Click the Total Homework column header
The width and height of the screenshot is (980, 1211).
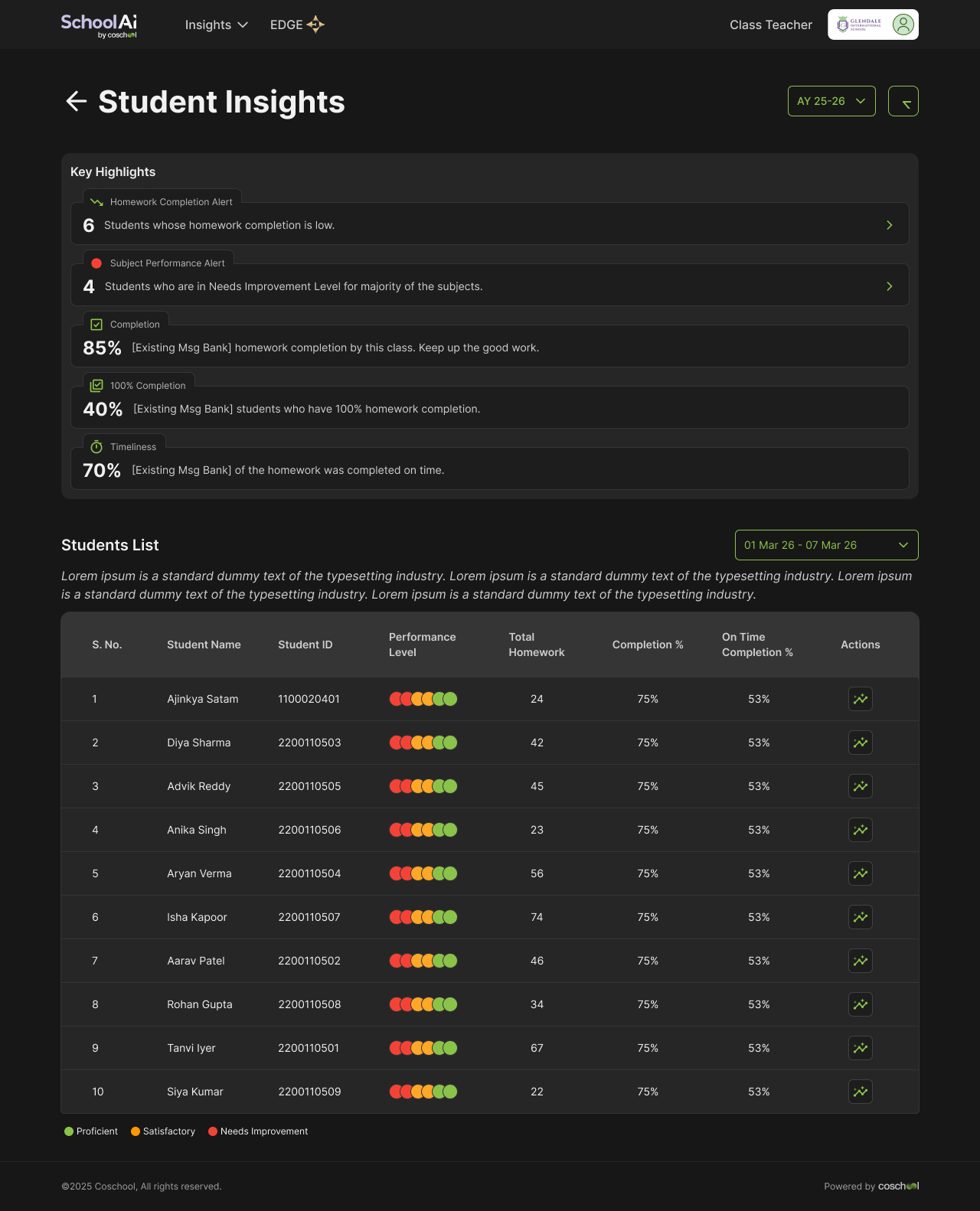coord(537,645)
